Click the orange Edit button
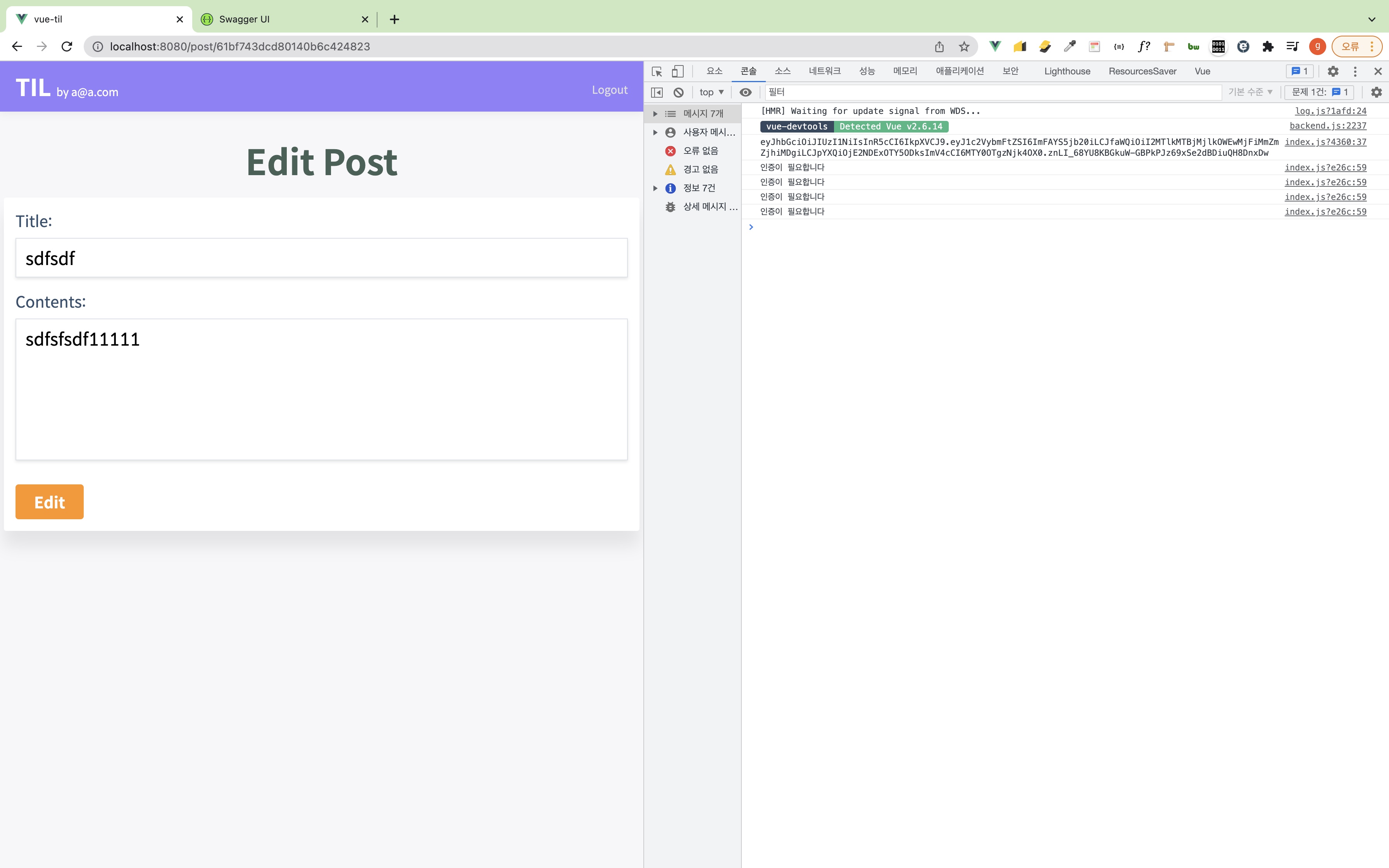Viewport: 1389px width, 868px height. click(x=49, y=502)
